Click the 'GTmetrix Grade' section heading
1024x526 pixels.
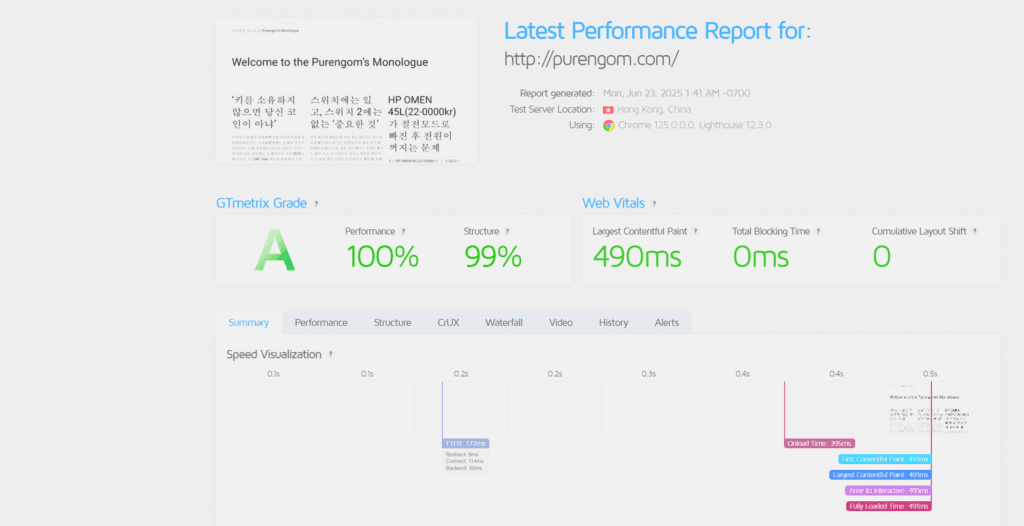[261, 203]
